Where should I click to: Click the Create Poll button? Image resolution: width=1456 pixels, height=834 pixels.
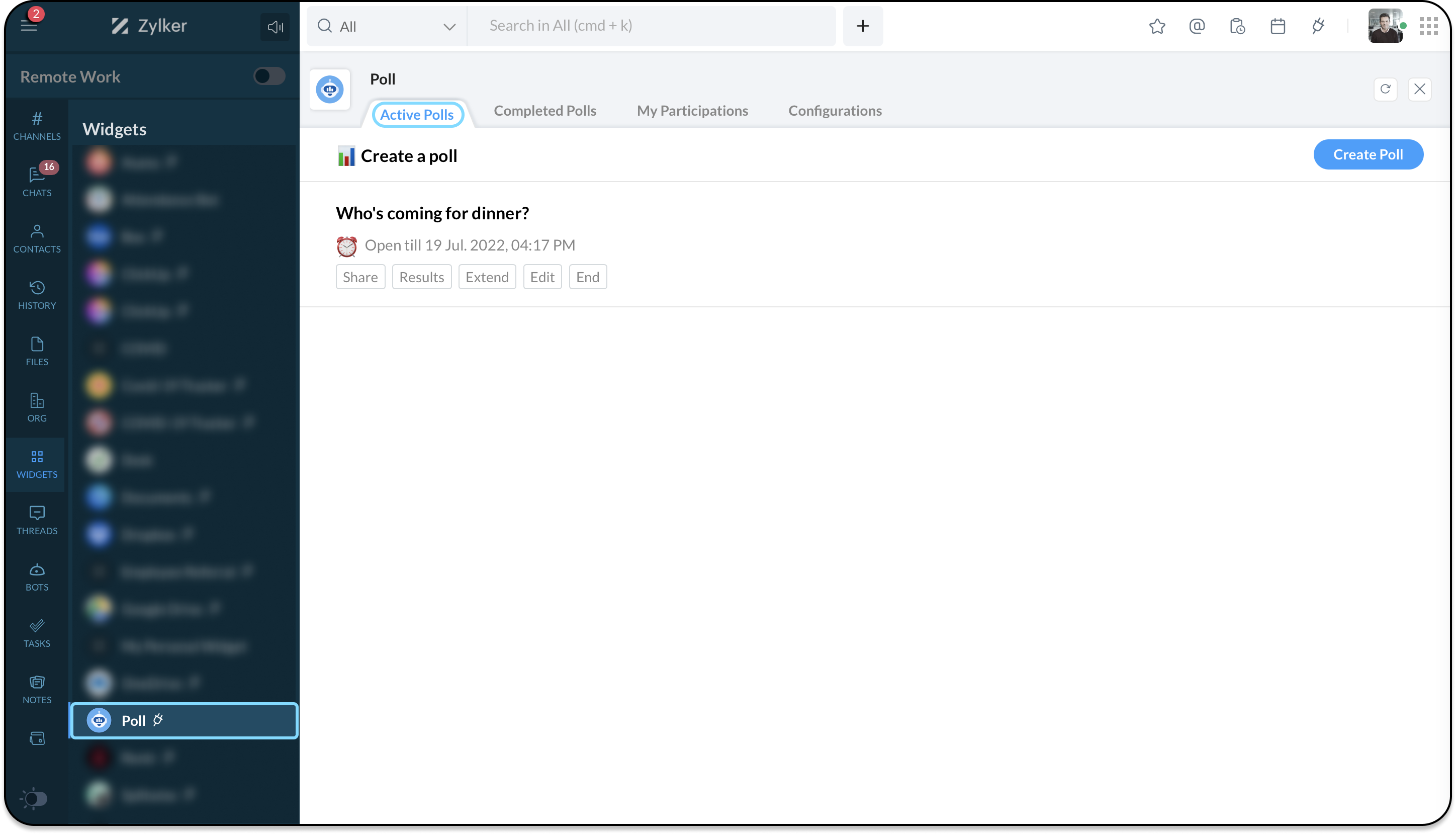(1368, 154)
